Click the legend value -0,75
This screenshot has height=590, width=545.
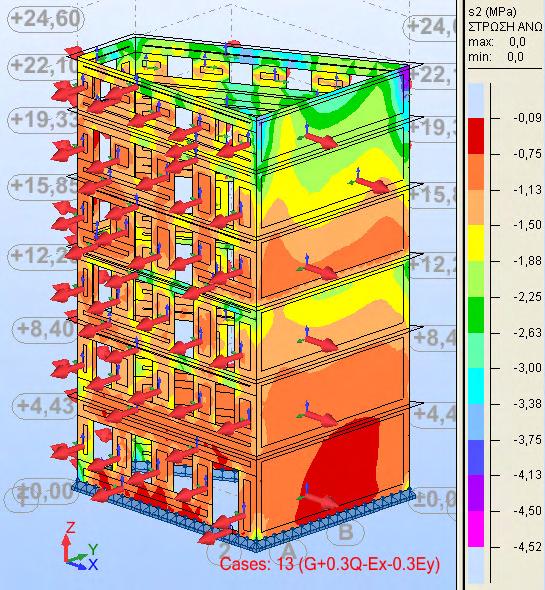[x=528, y=154]
